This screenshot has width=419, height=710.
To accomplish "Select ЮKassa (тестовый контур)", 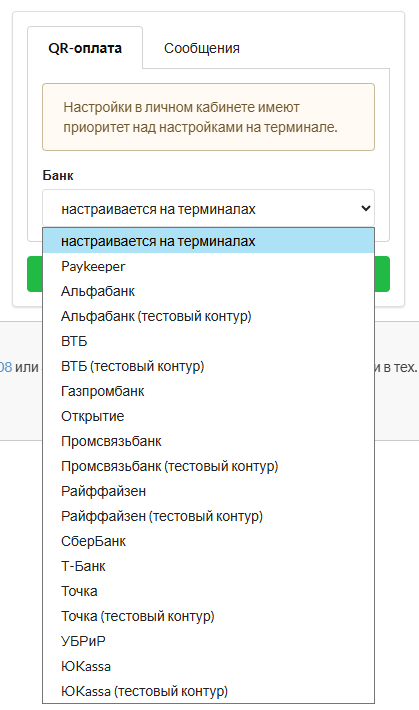I will (x=208, y=691).
